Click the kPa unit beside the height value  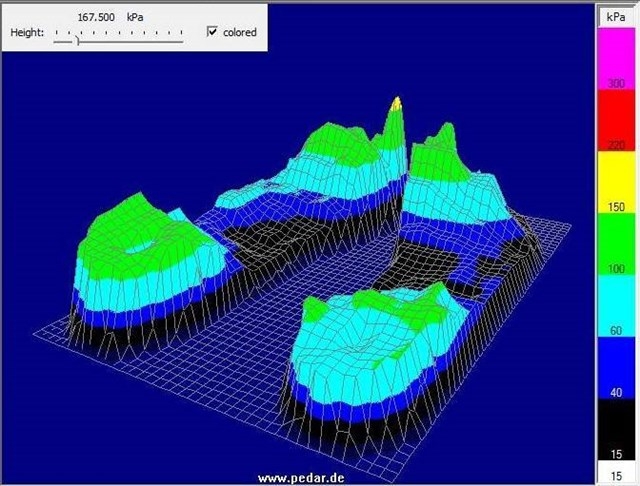pos(135,17)
